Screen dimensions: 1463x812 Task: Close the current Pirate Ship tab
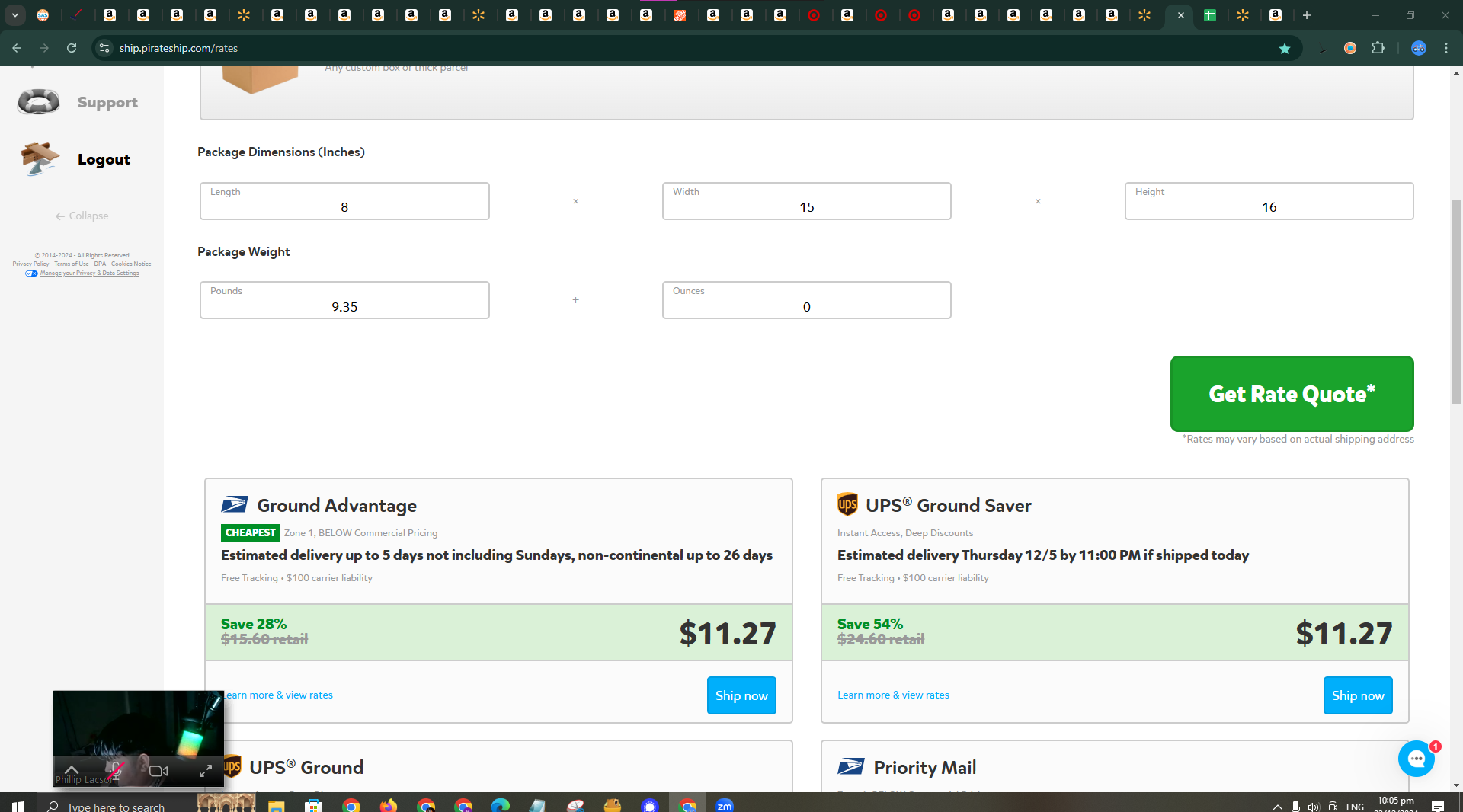tap(1181, 15)
